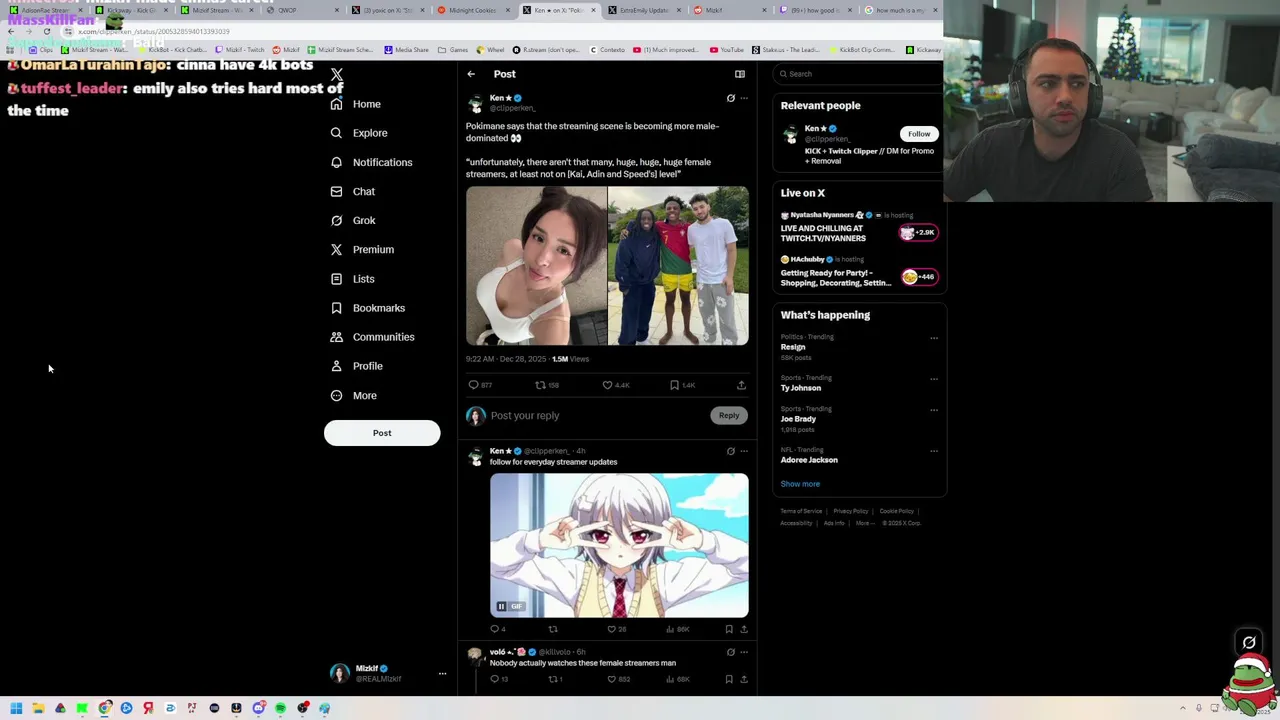1280x720 pixels.
Task: Open Spotify from the taskbar
Action: (281, 708)
